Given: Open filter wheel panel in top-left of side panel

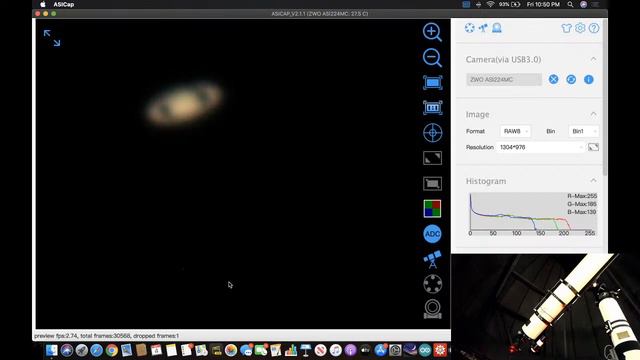Looking at the screenshot, I should pyautogui.click(x=470, y=28).
